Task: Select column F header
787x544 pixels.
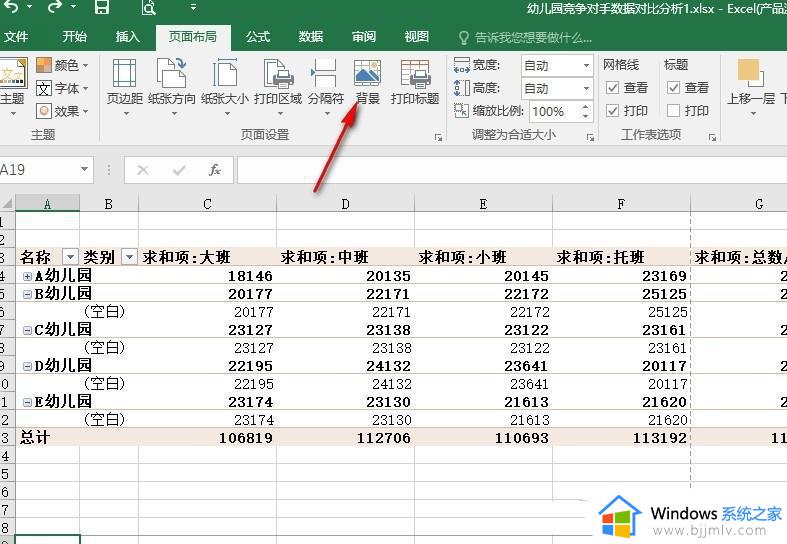Action: tap(621, 204)
